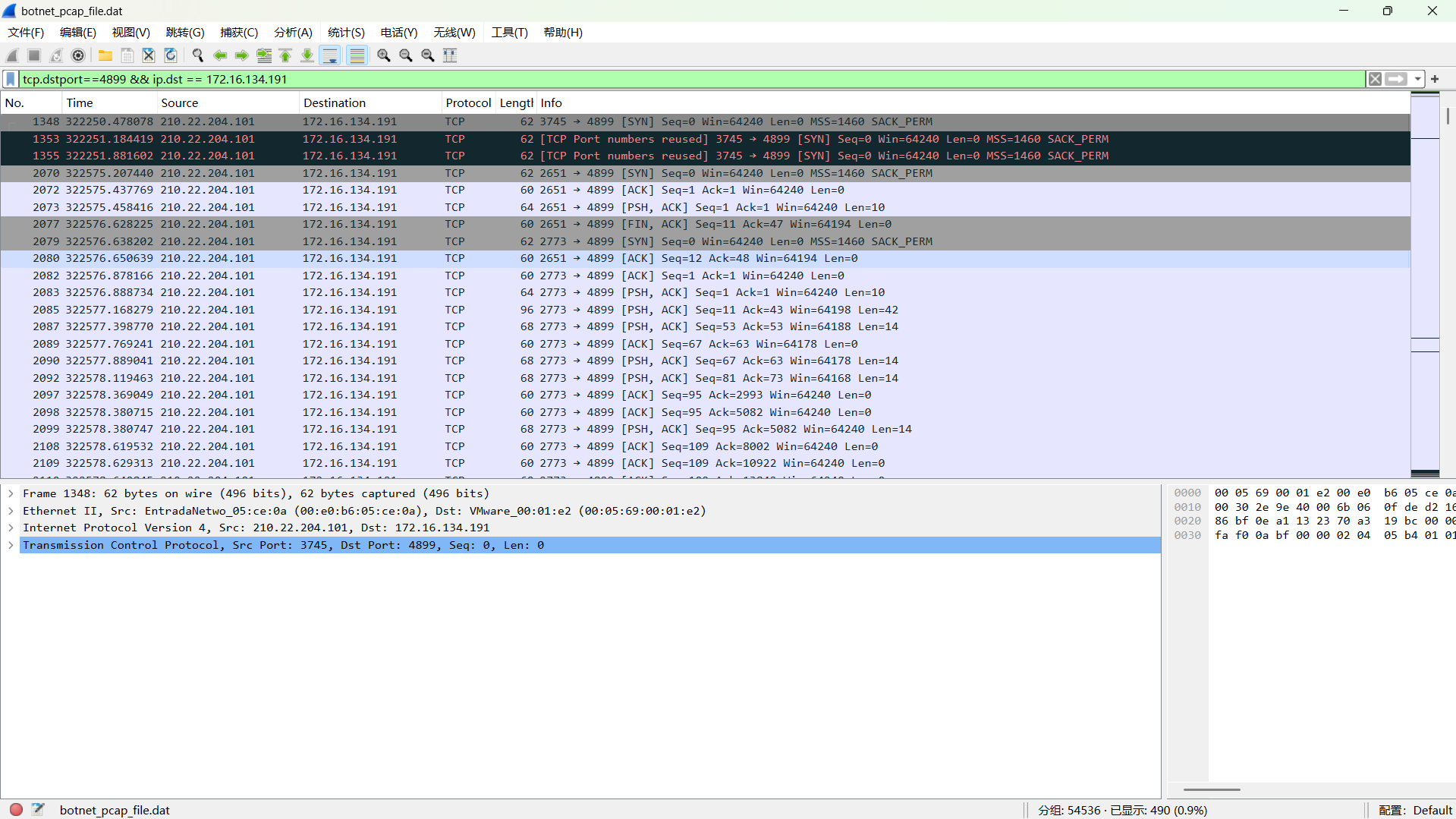Open the 统计(S) menu
The height and width of the screenshot is (819, 1456).
tap(346, 33)
